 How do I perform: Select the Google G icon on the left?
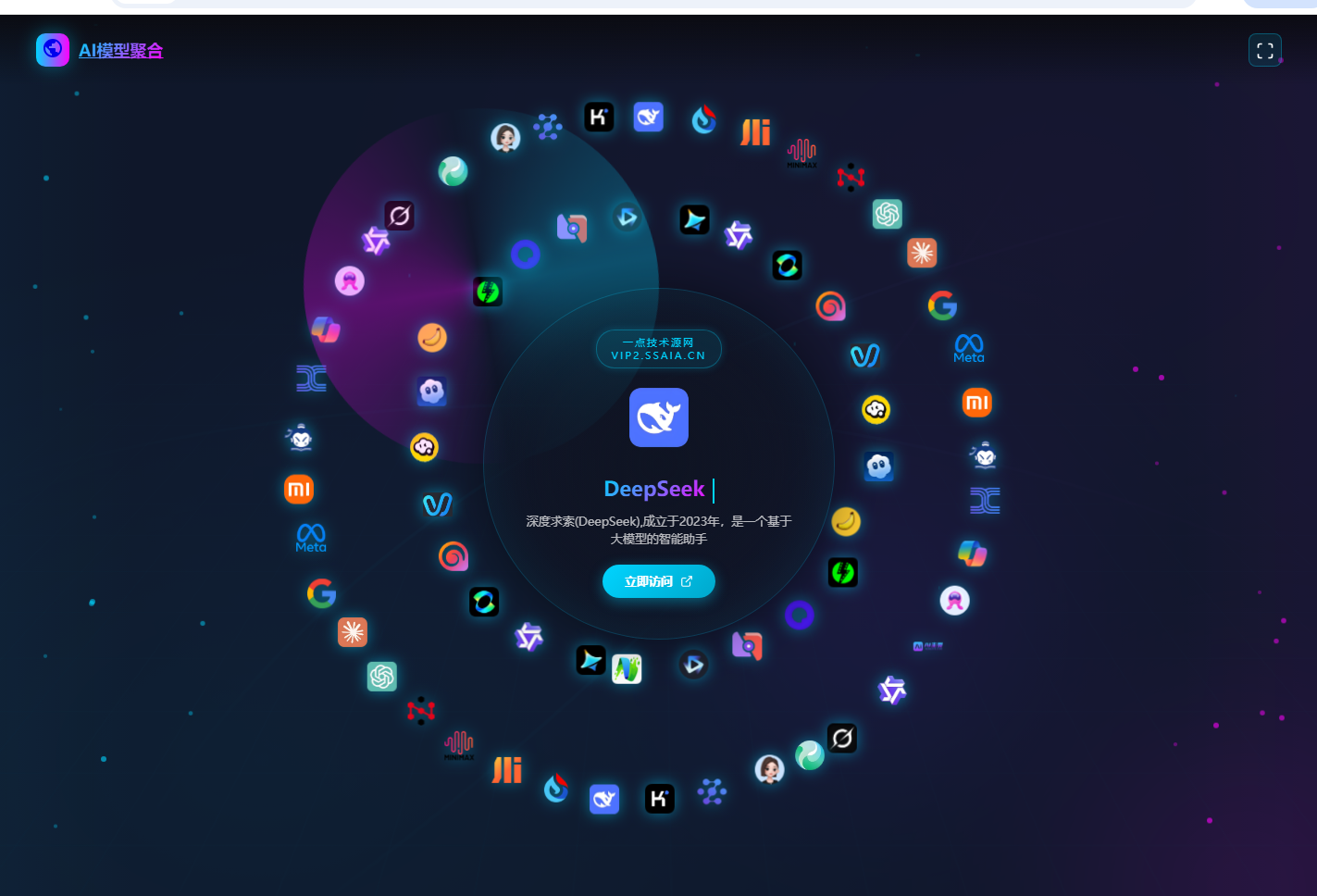(x=321, y=593)
